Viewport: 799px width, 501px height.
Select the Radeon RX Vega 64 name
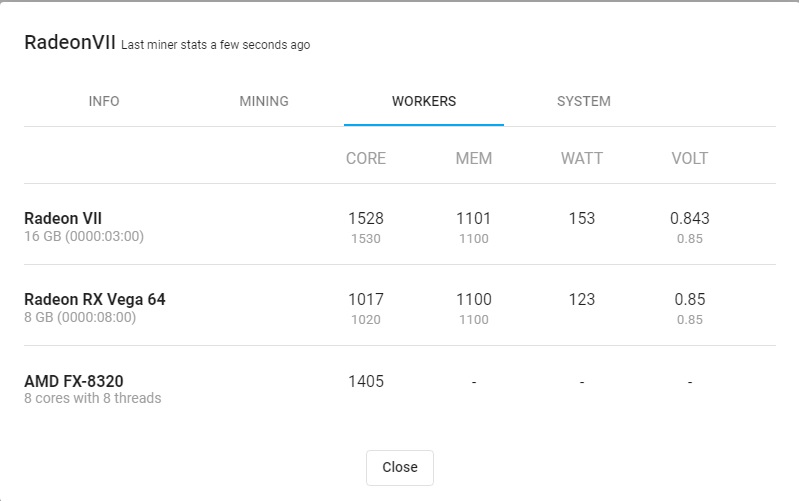tap(95, 299)
